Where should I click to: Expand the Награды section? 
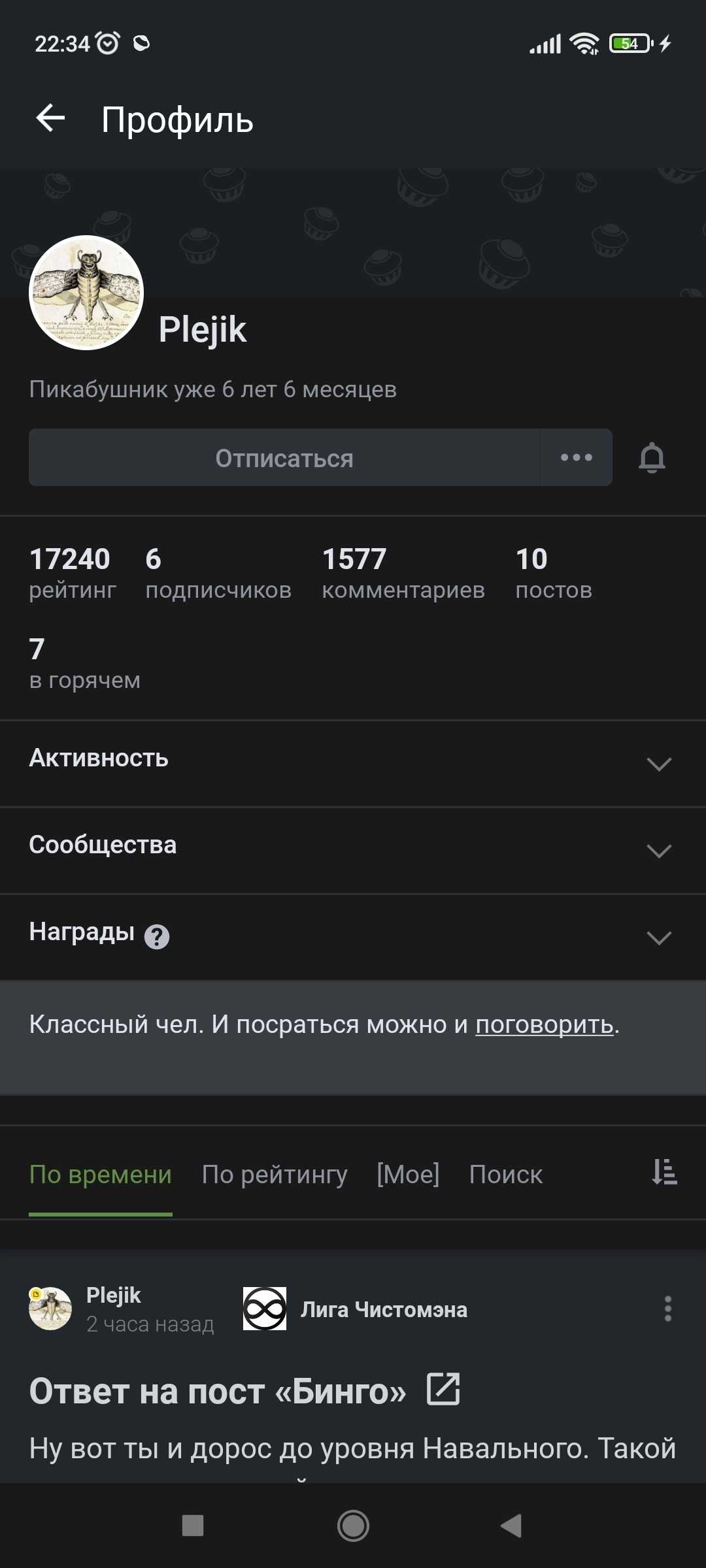(x=658, y=938)
